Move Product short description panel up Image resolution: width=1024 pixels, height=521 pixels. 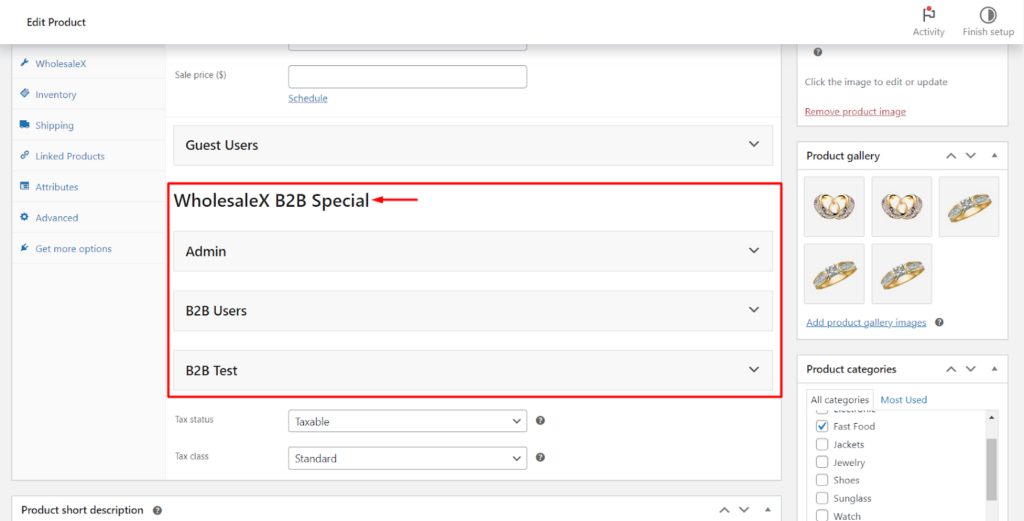[724, 510]
